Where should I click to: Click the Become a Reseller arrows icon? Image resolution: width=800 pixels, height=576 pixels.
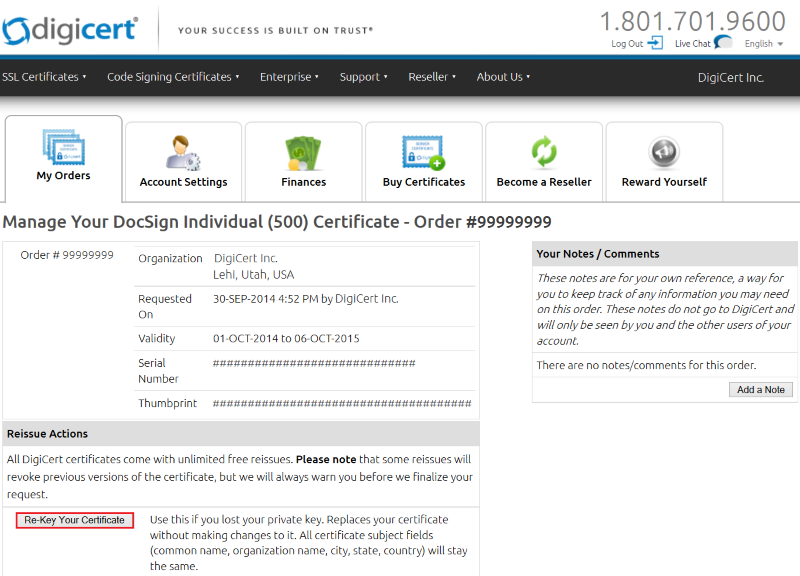544,152
